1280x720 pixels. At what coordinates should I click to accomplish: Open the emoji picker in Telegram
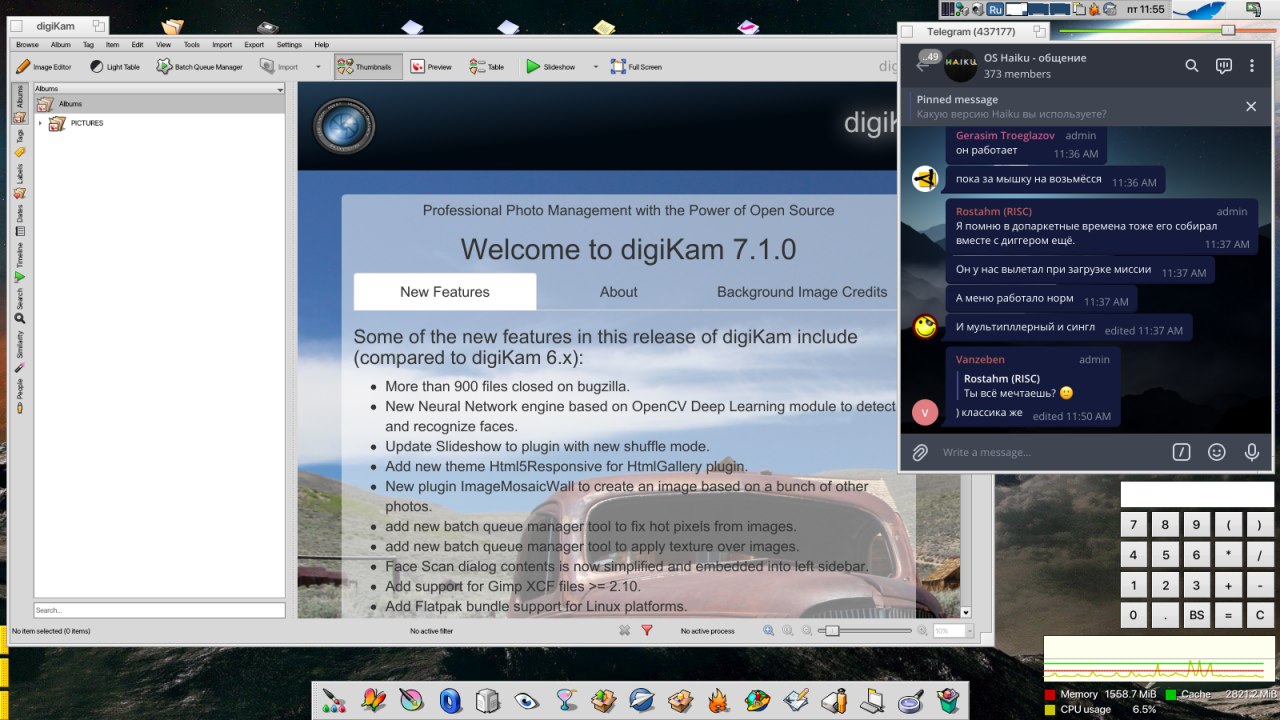click(1217, 452)
